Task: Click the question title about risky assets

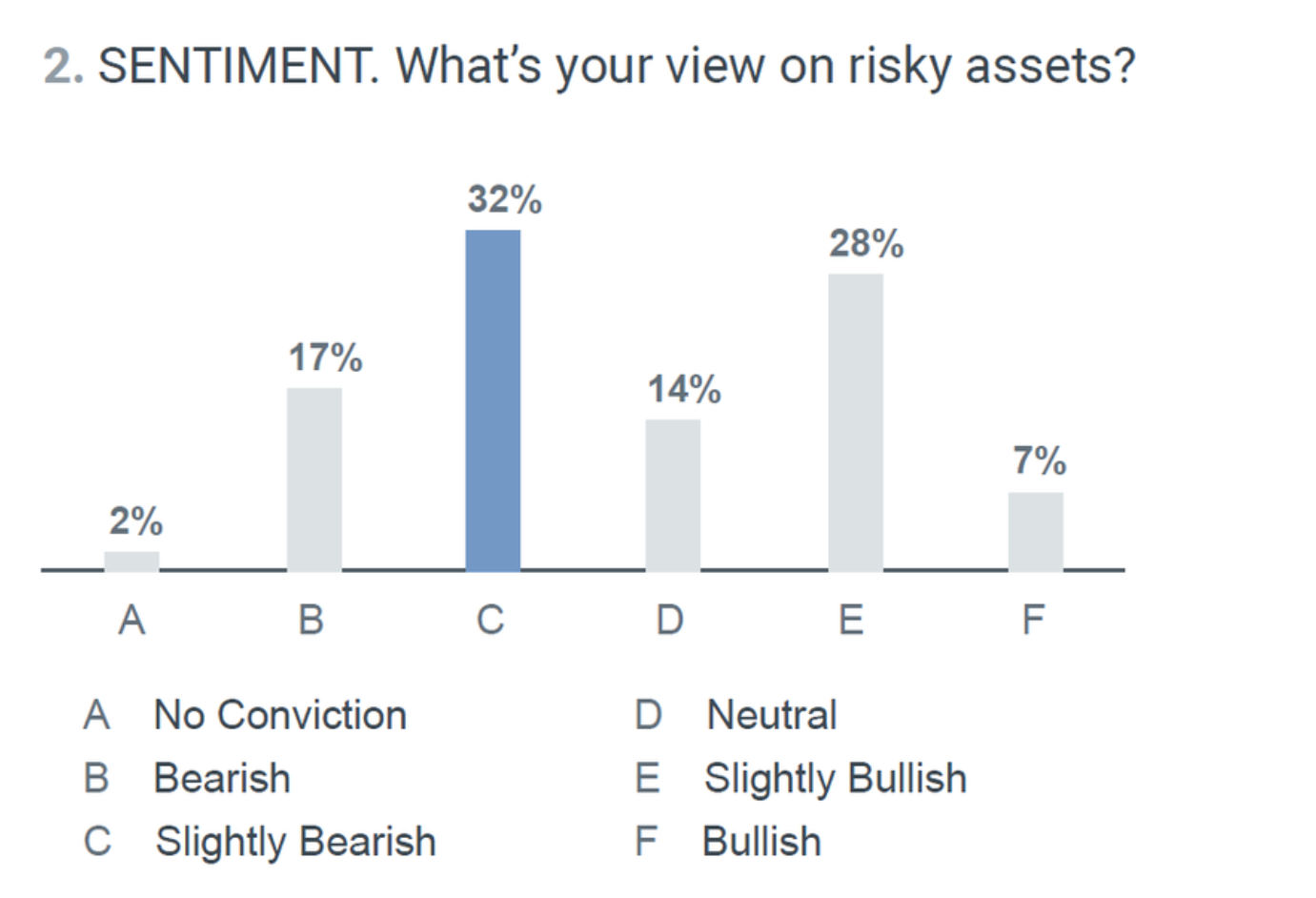Action: [589, 67]
